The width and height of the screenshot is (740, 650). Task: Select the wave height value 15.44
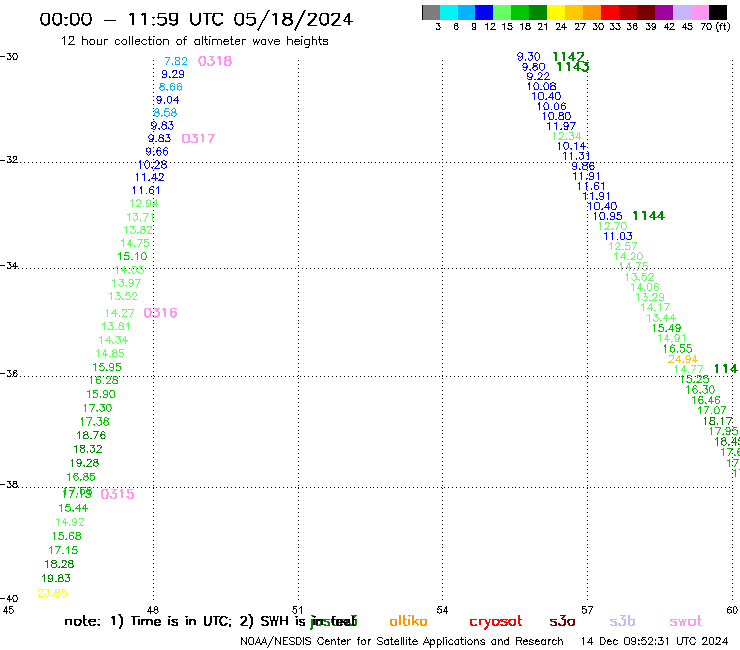tap(73, 508)
